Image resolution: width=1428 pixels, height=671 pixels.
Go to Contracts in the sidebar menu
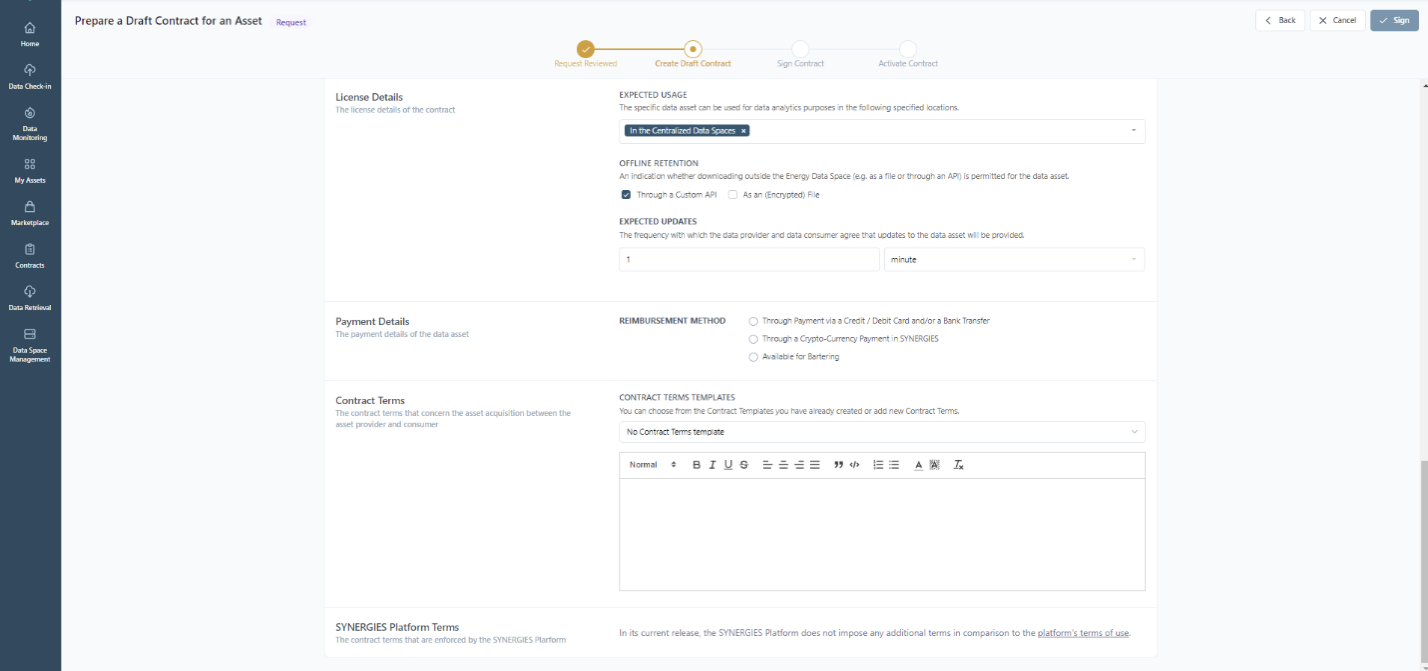[x=30, y=255]
